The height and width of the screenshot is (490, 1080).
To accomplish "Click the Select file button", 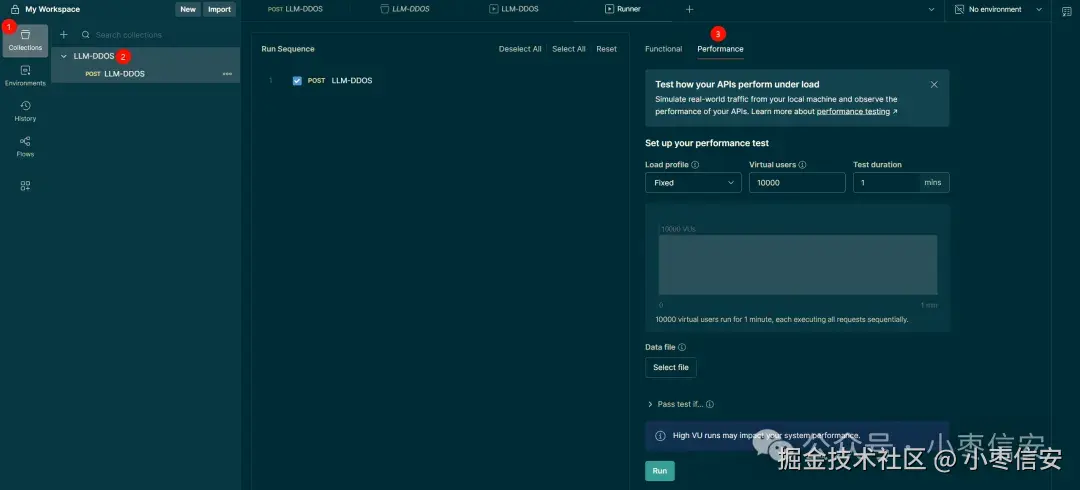I will pos(671,367).
